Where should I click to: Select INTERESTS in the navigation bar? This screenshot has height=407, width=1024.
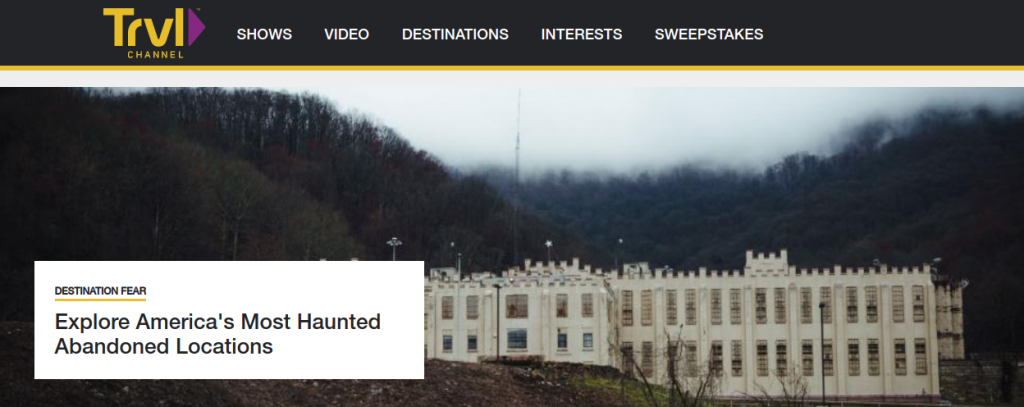click(581, 35)
